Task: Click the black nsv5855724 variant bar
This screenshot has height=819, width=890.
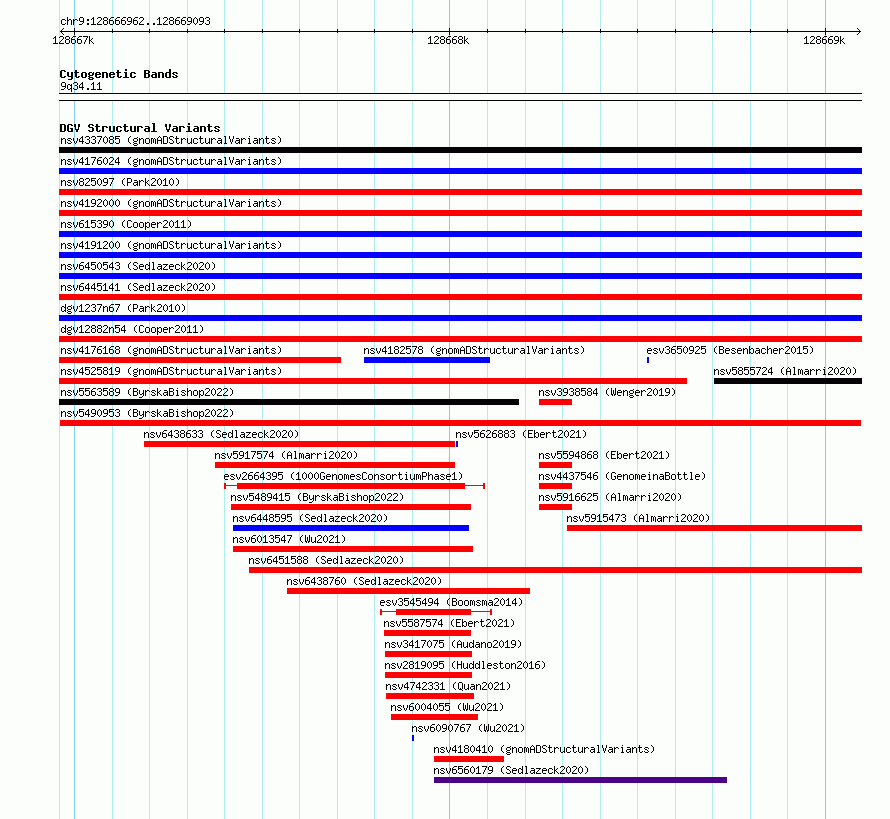Action: tap(788, 381)
